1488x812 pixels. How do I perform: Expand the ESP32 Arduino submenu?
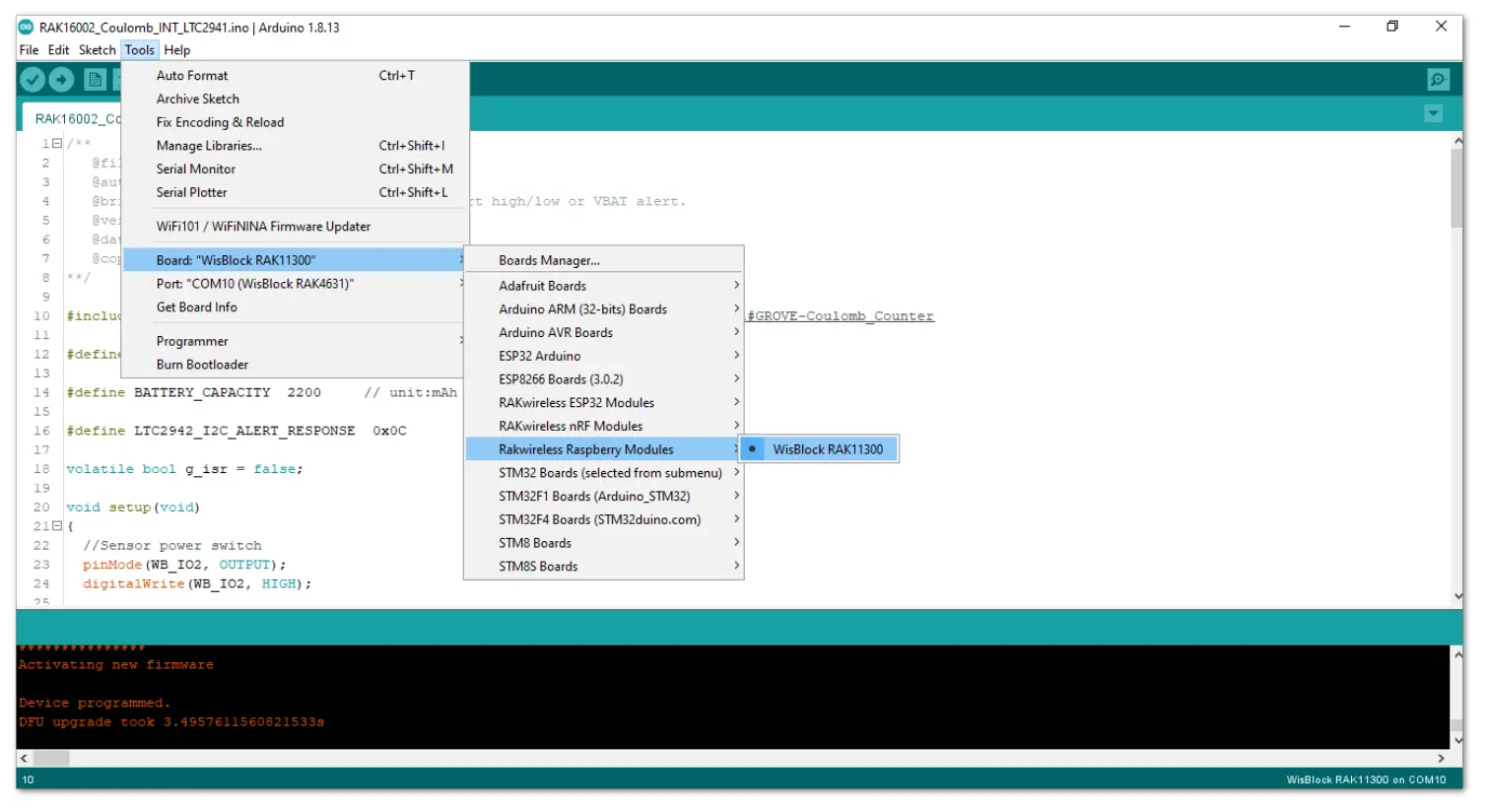click(x=603, y=356)
